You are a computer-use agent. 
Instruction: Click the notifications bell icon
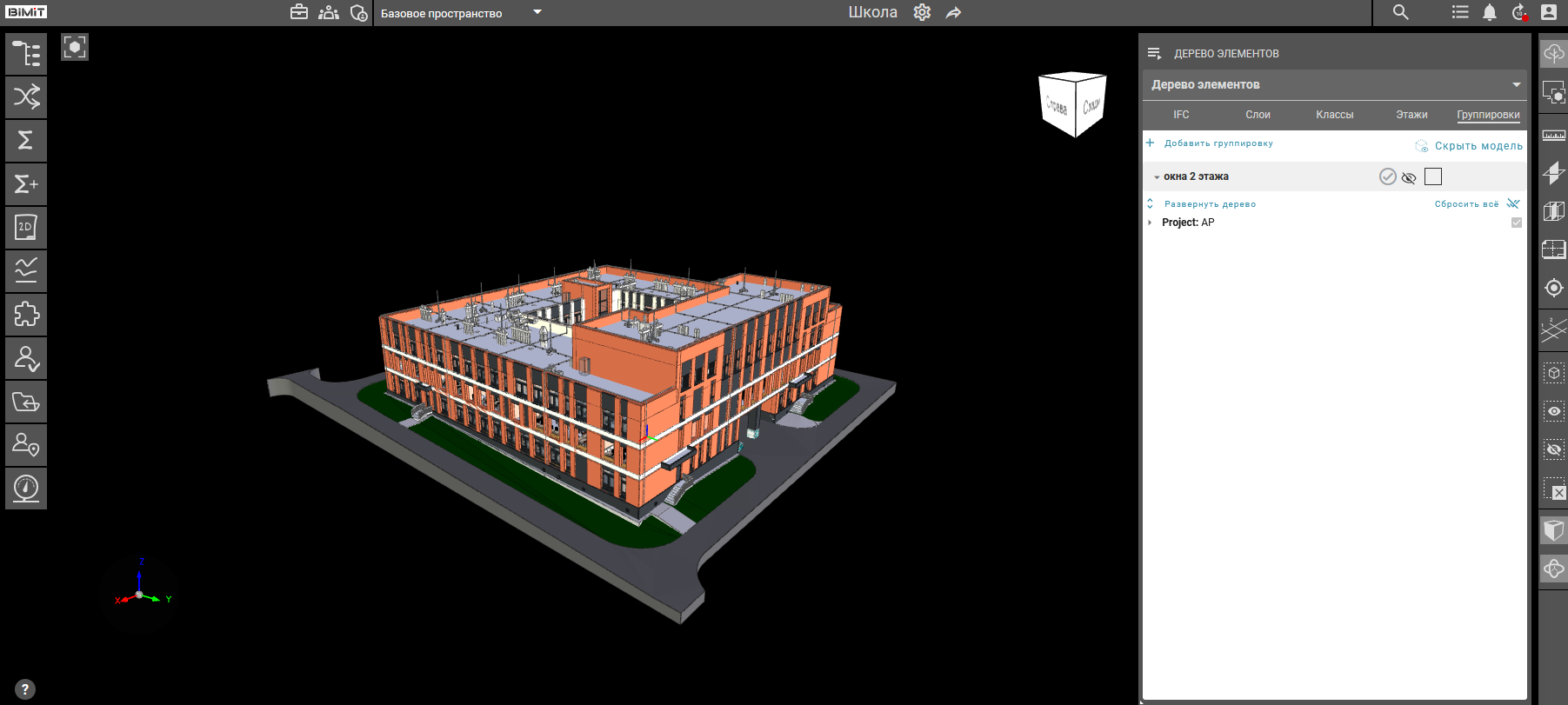coord(1490,12)
